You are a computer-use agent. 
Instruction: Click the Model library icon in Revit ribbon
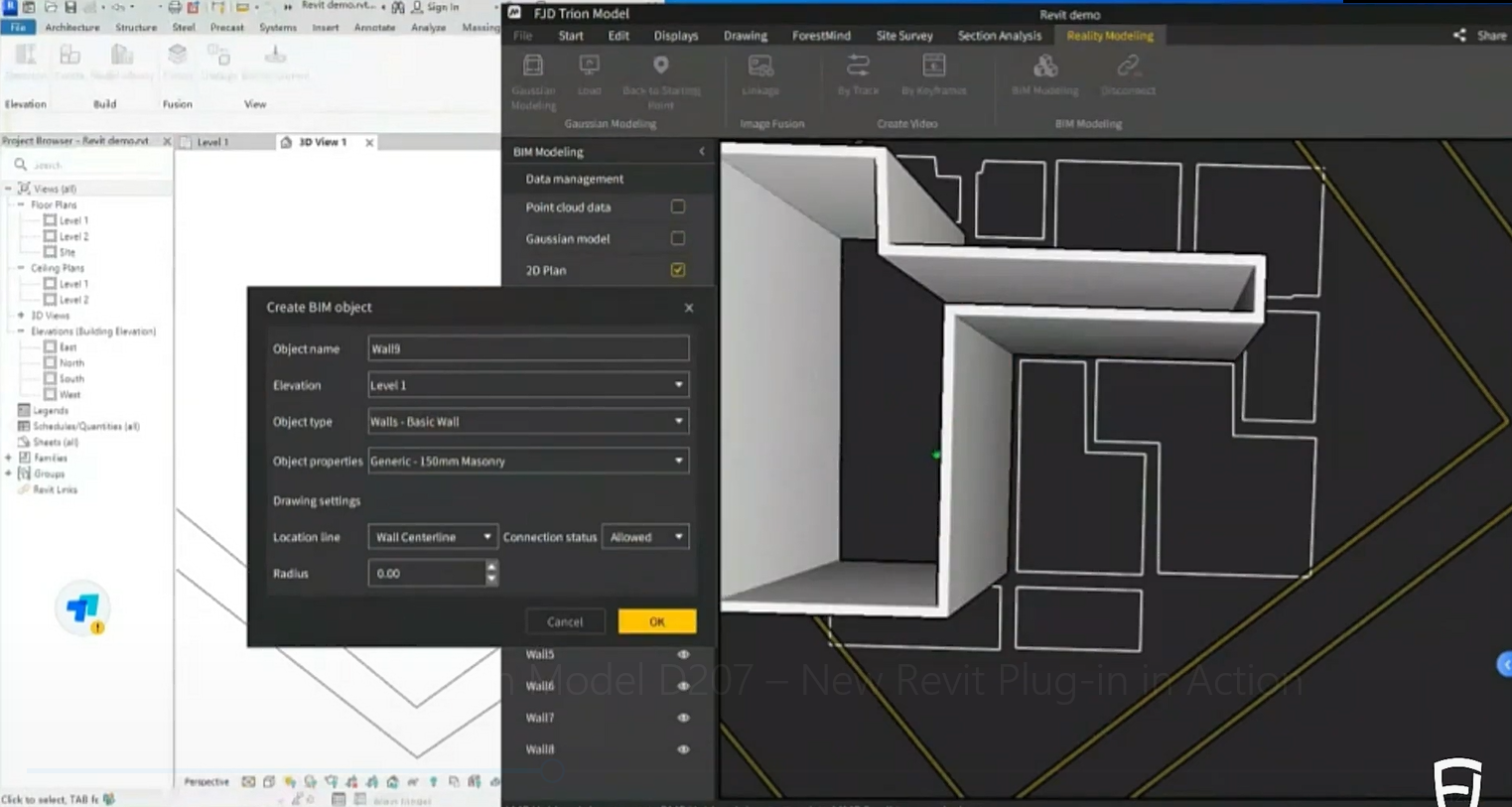[x=122, y=55]
